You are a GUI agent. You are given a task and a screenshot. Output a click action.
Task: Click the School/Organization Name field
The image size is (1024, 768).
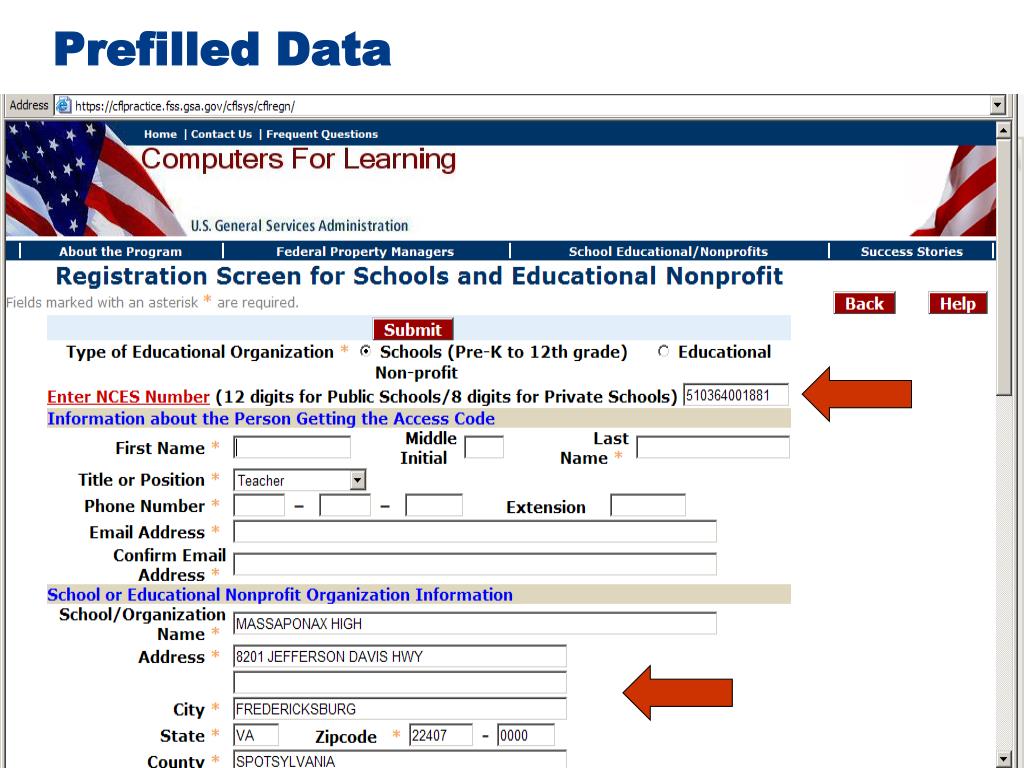[x=475, y=624]
